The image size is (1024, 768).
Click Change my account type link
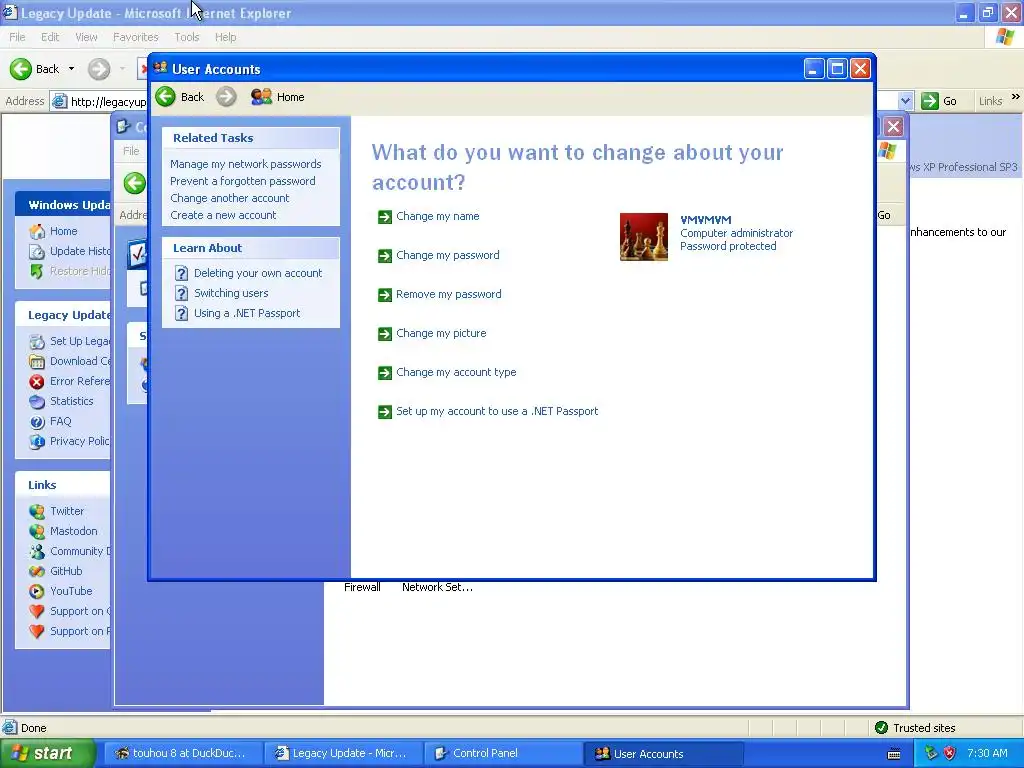pos(456,372)
